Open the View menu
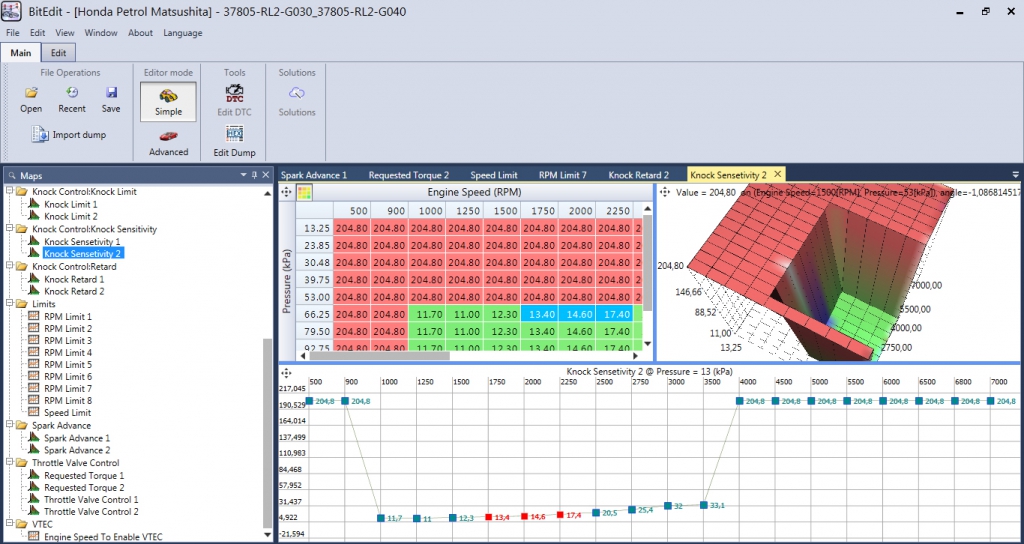The image size is (1024, 544). [65, 33]
